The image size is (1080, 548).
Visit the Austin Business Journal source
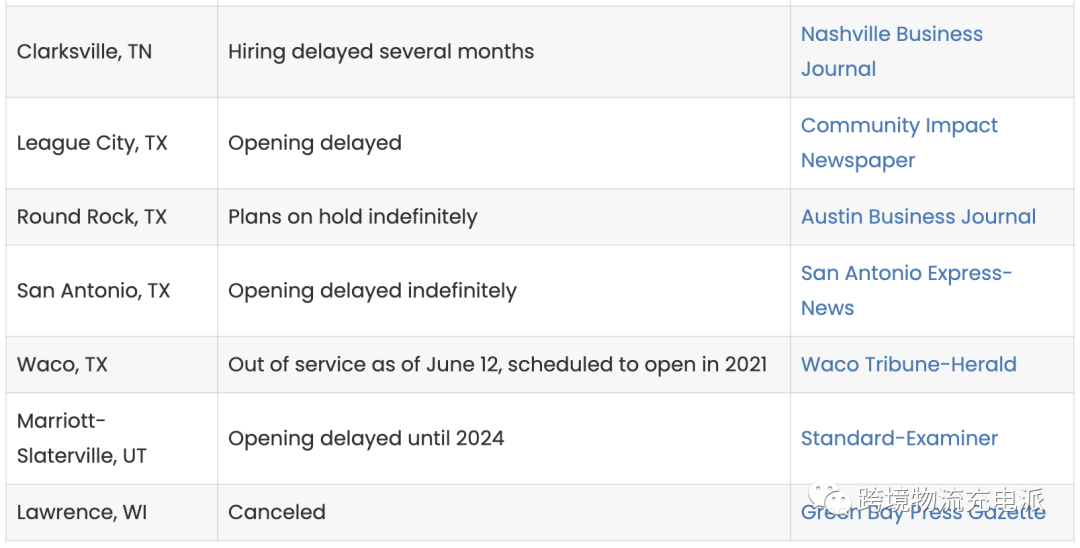coord(918,217)
